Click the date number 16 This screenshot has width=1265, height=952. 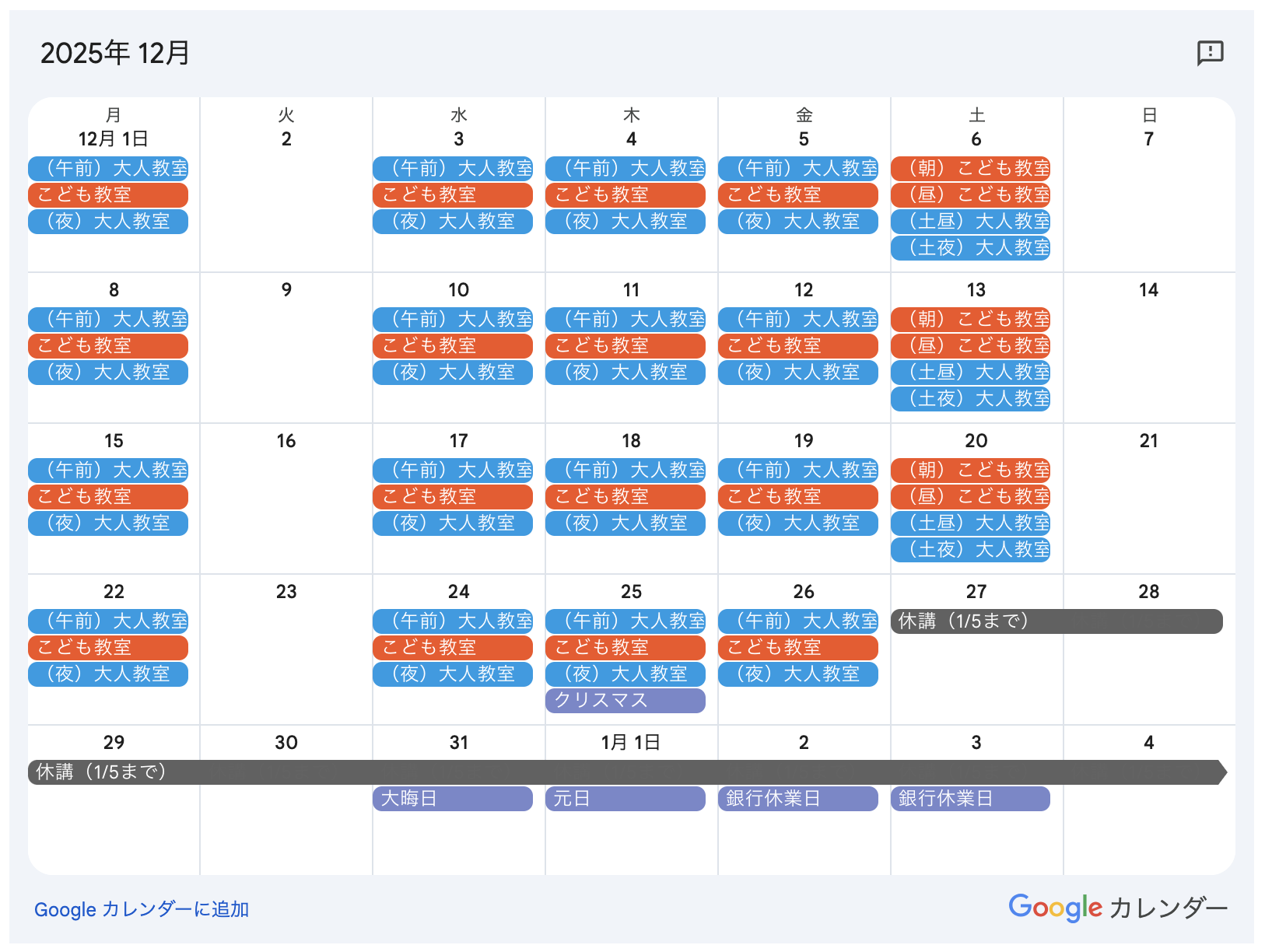pyautogui.click(x=286, y=441)
